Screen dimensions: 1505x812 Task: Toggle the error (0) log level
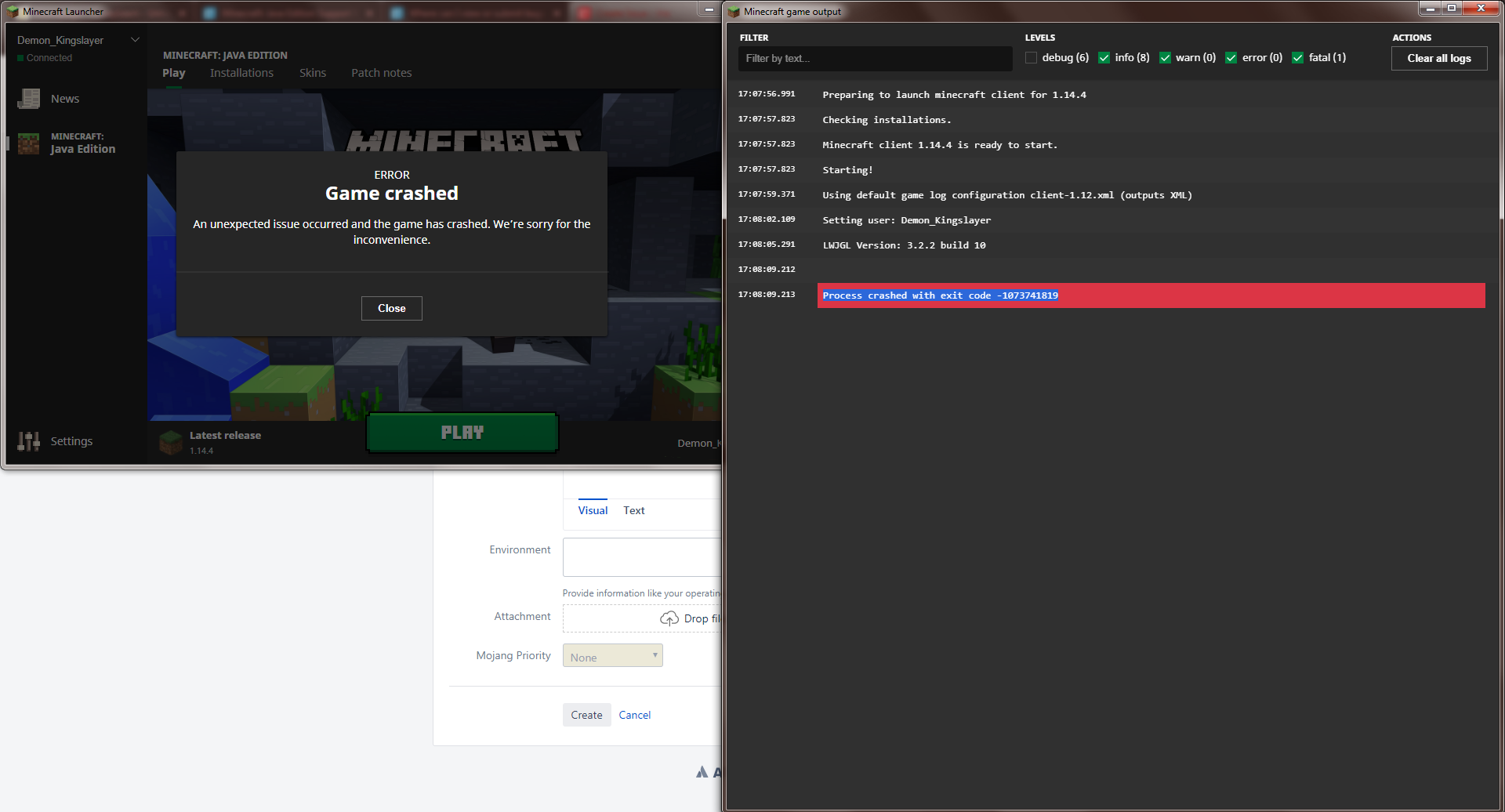tap(1231, 58)
